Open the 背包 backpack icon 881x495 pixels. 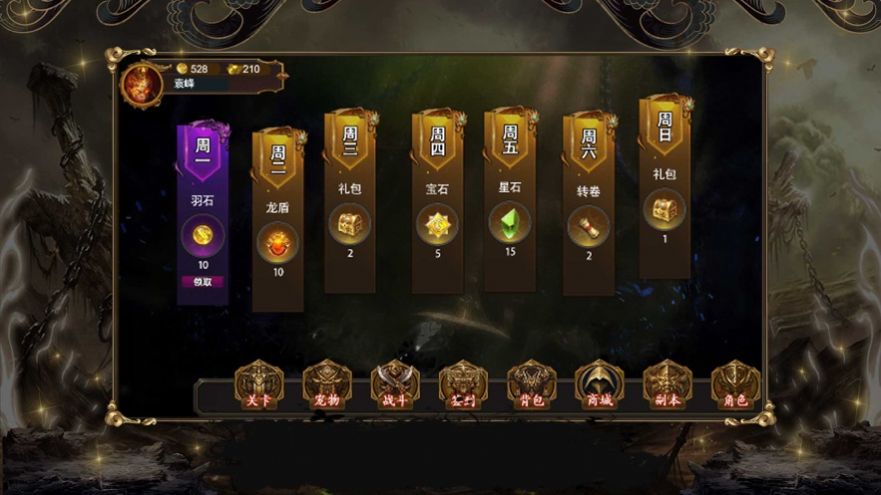click(x=532, y=384)
